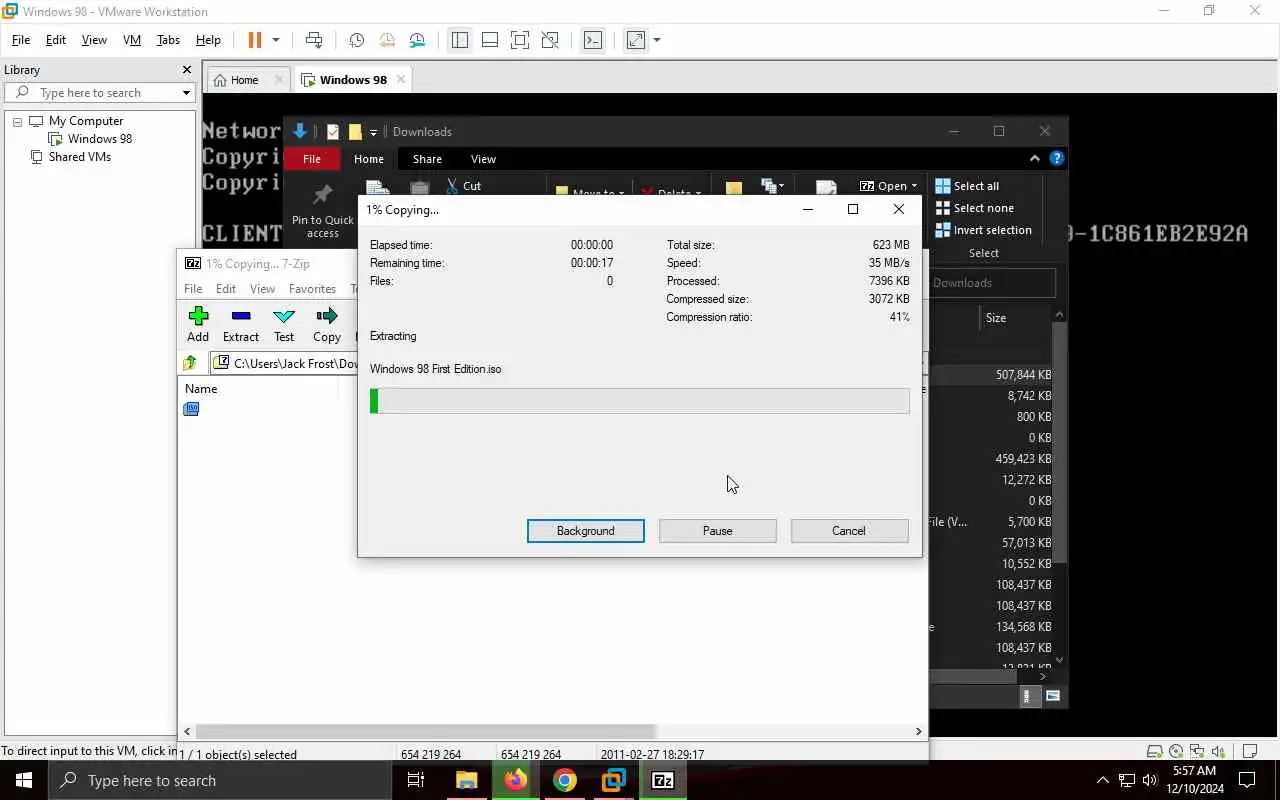Switch Explorer to large icons view

[1053, 696]
